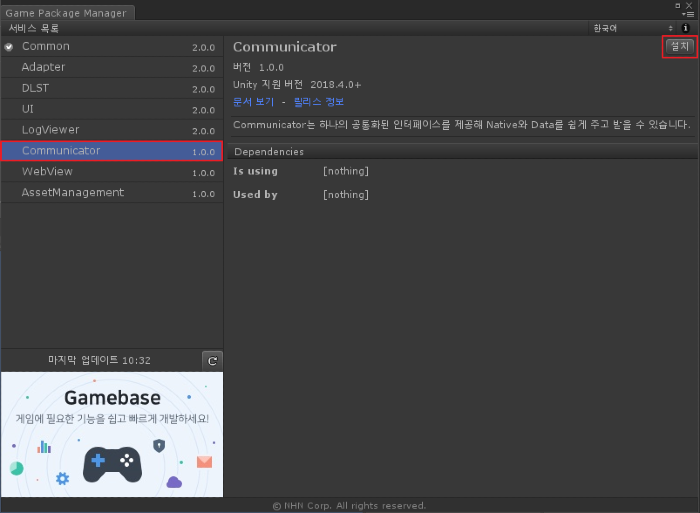The height and width of the screenshot is (513, 700).
Task: Click the 버전 1.0.0 version text
Action: click(x=258, y=67)
